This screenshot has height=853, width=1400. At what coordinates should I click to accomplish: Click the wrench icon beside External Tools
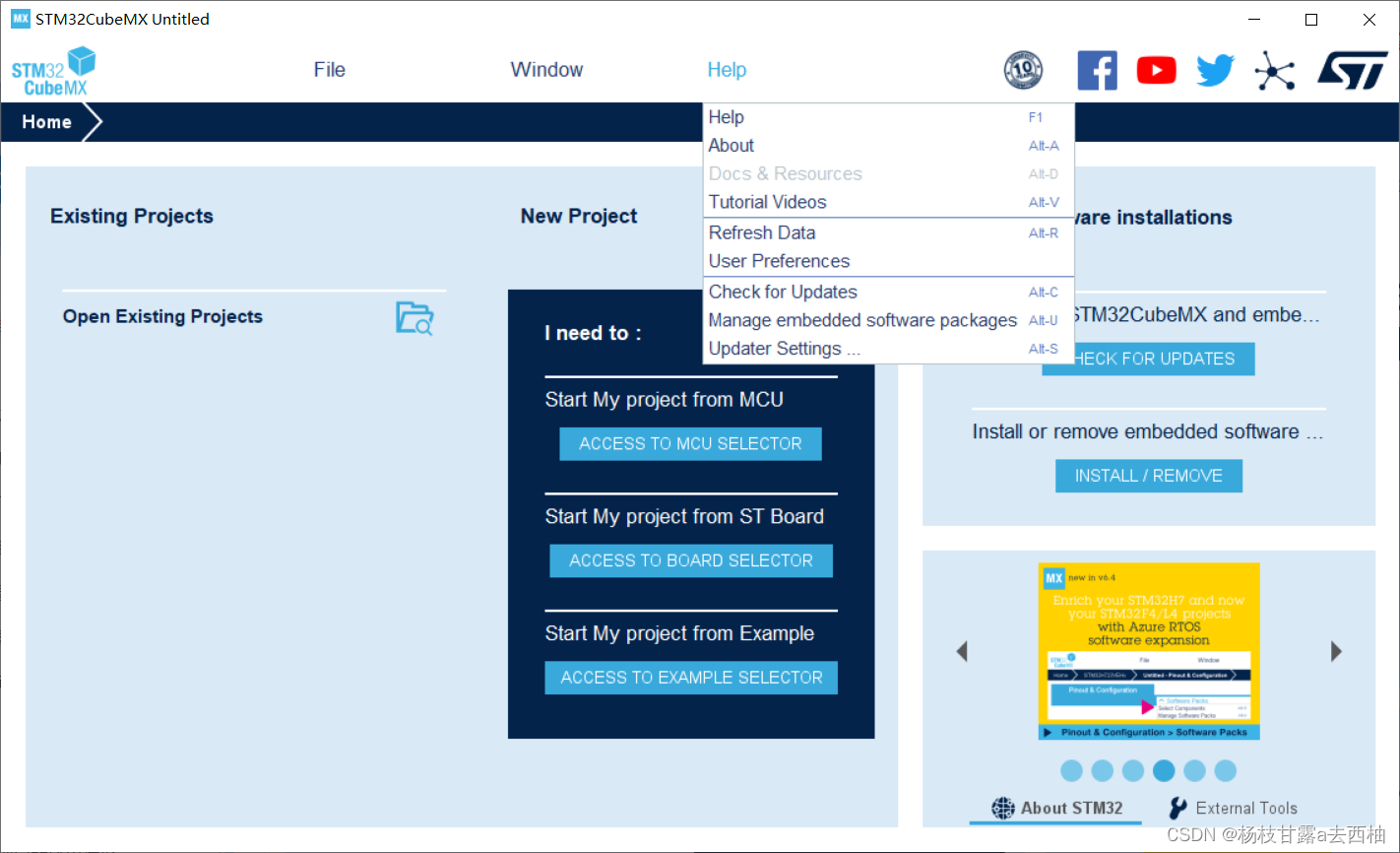click(1177, 809)
